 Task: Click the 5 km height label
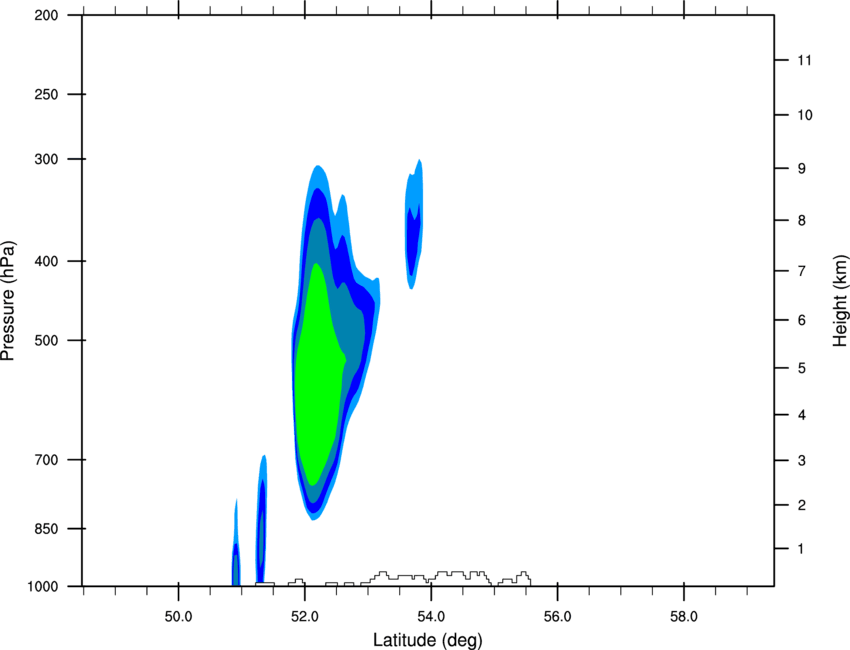pyautogui.click(x=802, y=368)
